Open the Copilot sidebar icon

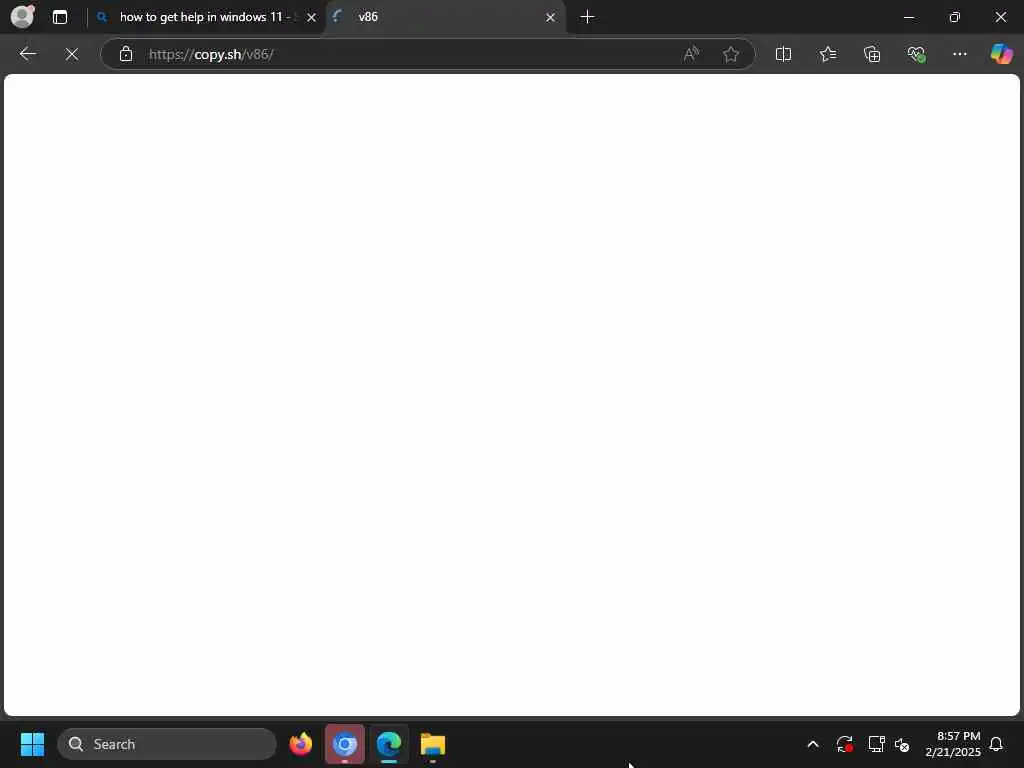[x=1001, y=54]
